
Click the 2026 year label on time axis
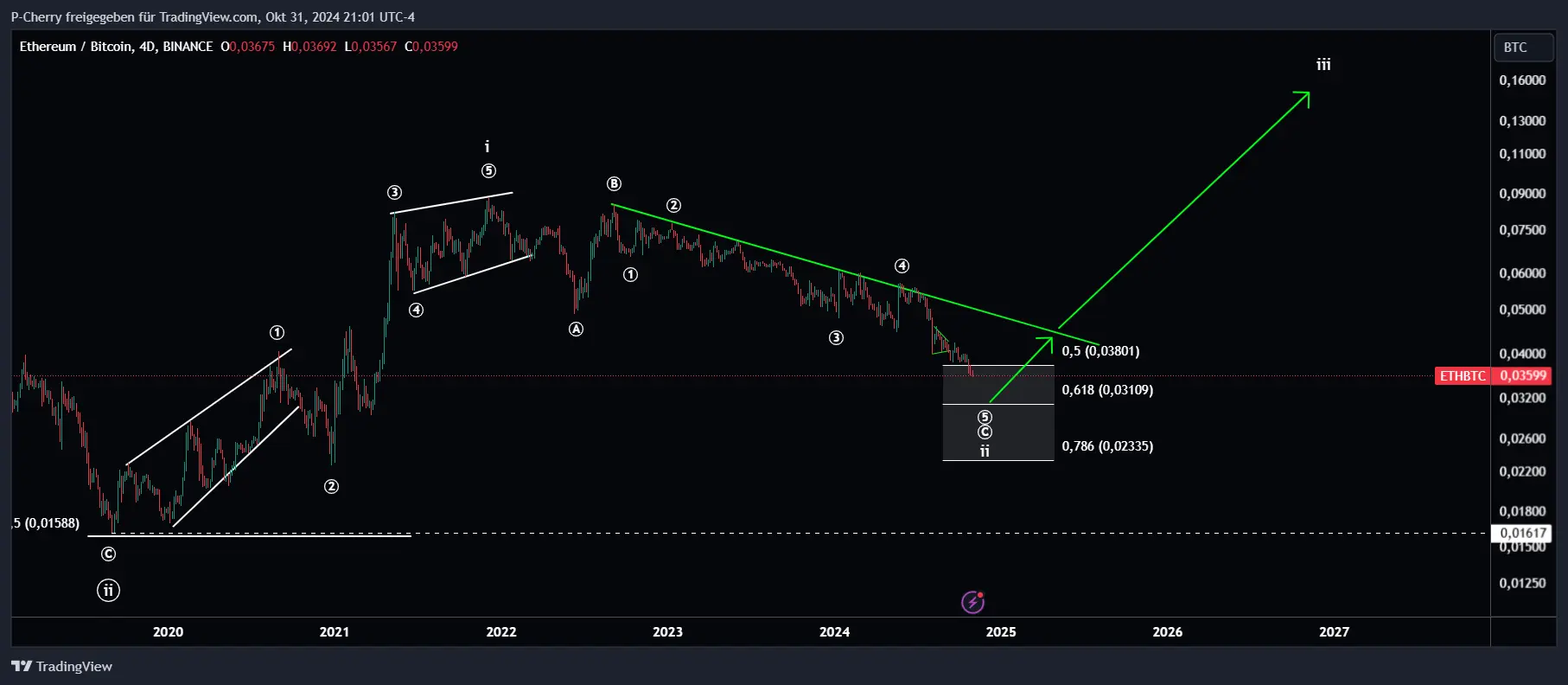(x=1168, y=632)
